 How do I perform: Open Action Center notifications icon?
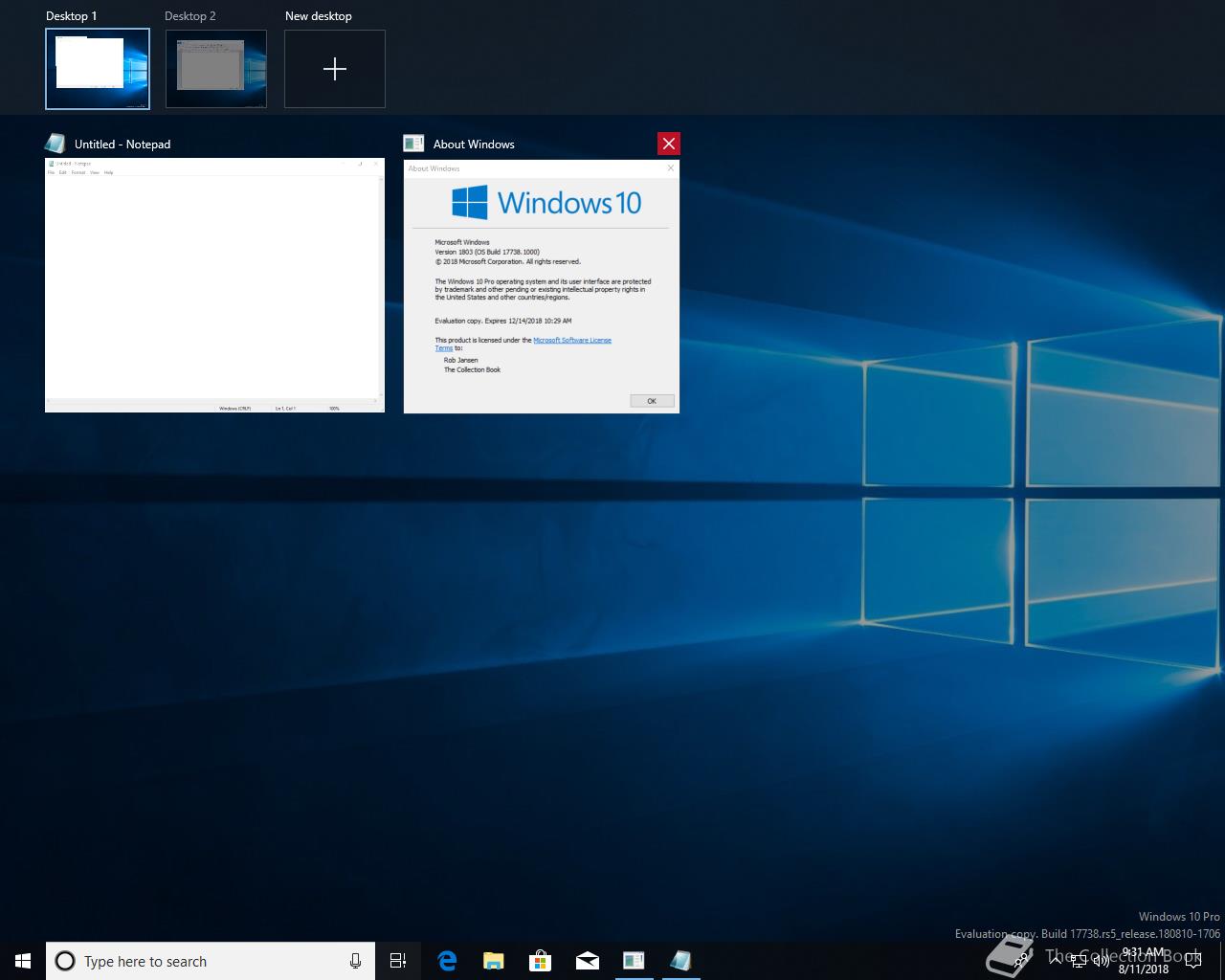[1193, 961]
